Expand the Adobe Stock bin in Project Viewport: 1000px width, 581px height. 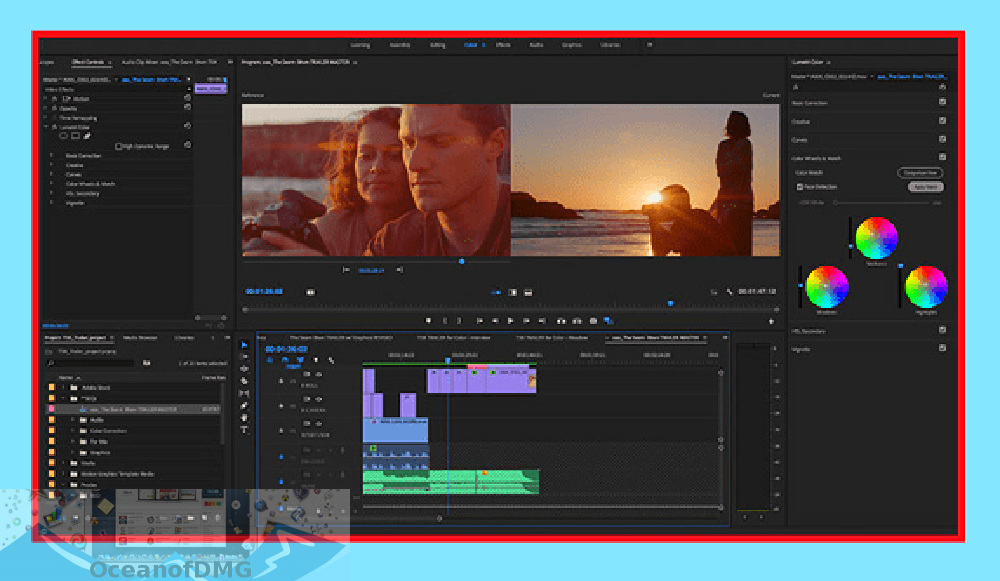[63, 387]
